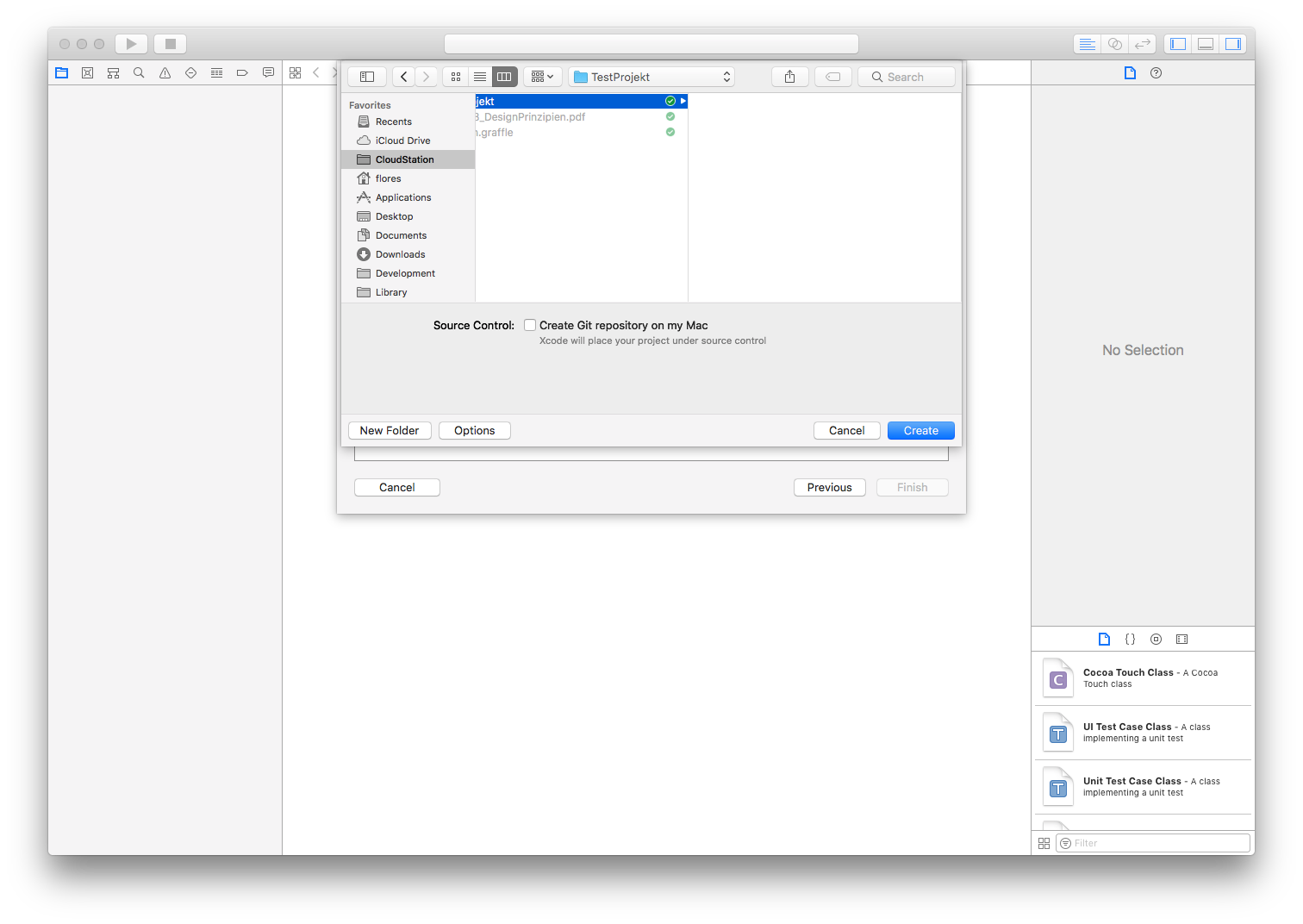The image size is (1303, 924).
Task: Show the Object library circle icon
Action: [x=1156, y=639]
